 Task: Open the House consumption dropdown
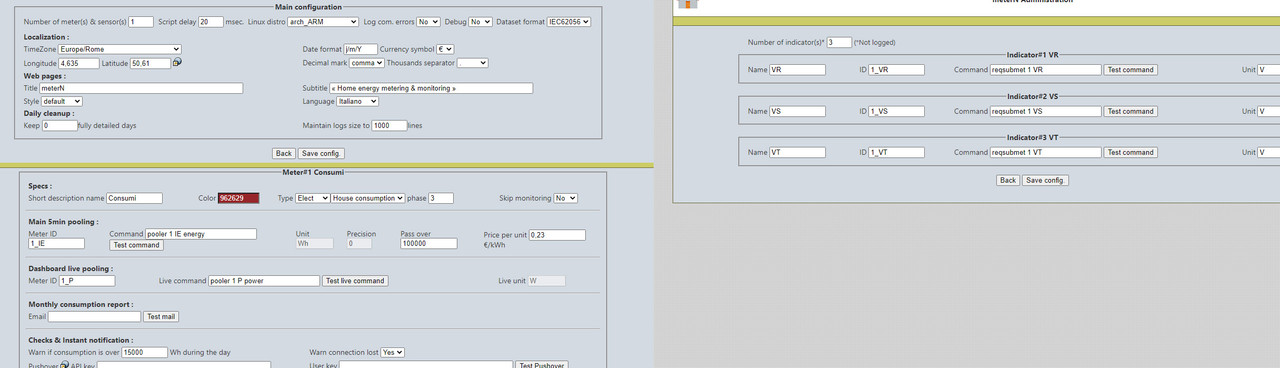(368, 198)
